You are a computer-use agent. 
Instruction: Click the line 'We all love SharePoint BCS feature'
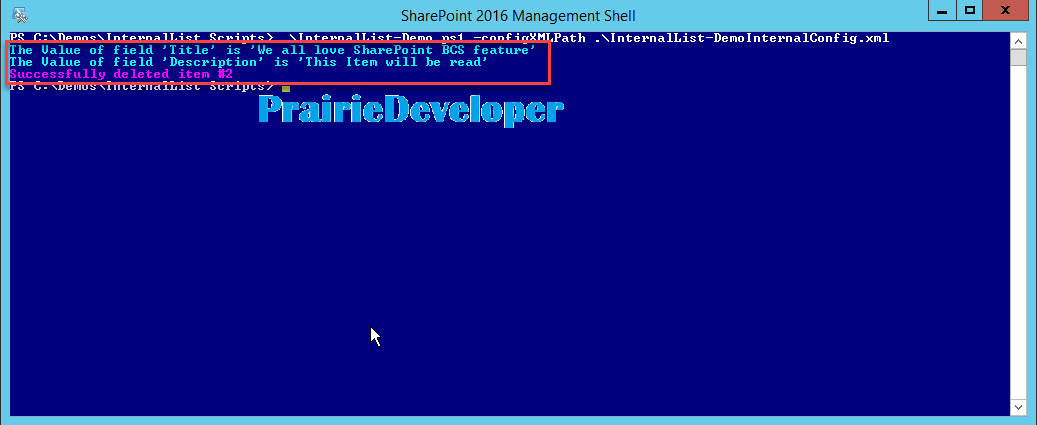(x=272, y=50)
